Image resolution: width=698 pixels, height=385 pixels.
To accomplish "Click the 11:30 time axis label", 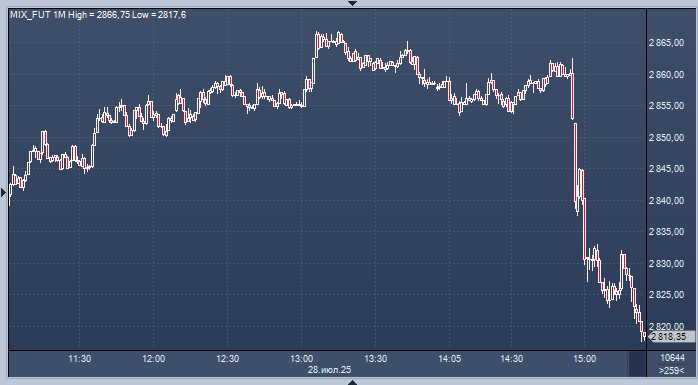I will point(80,359).
